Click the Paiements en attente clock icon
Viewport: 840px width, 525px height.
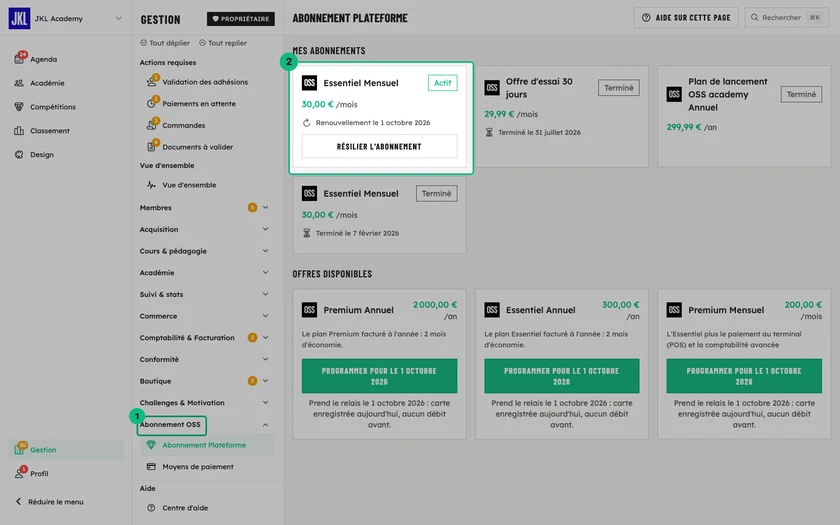click(152, 103)
